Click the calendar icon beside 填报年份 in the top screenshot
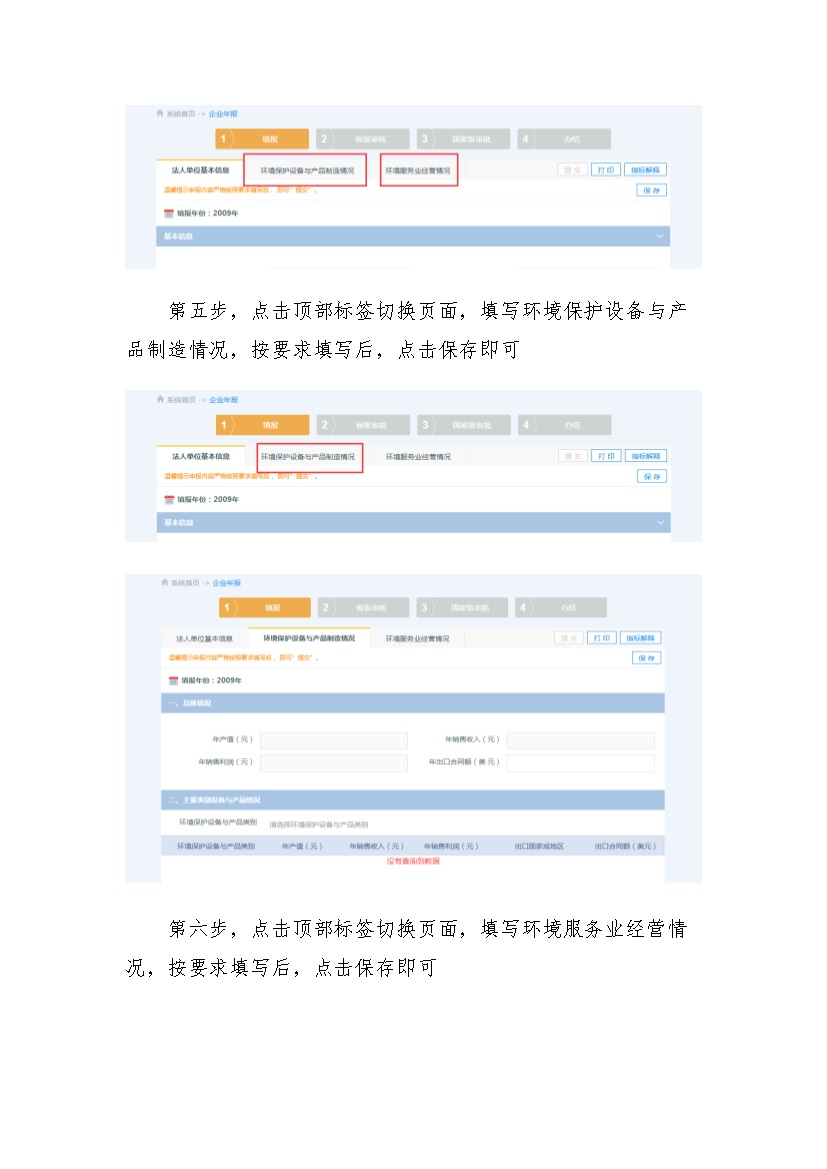This screenshot has height=1169, width=827. point(169,213)
